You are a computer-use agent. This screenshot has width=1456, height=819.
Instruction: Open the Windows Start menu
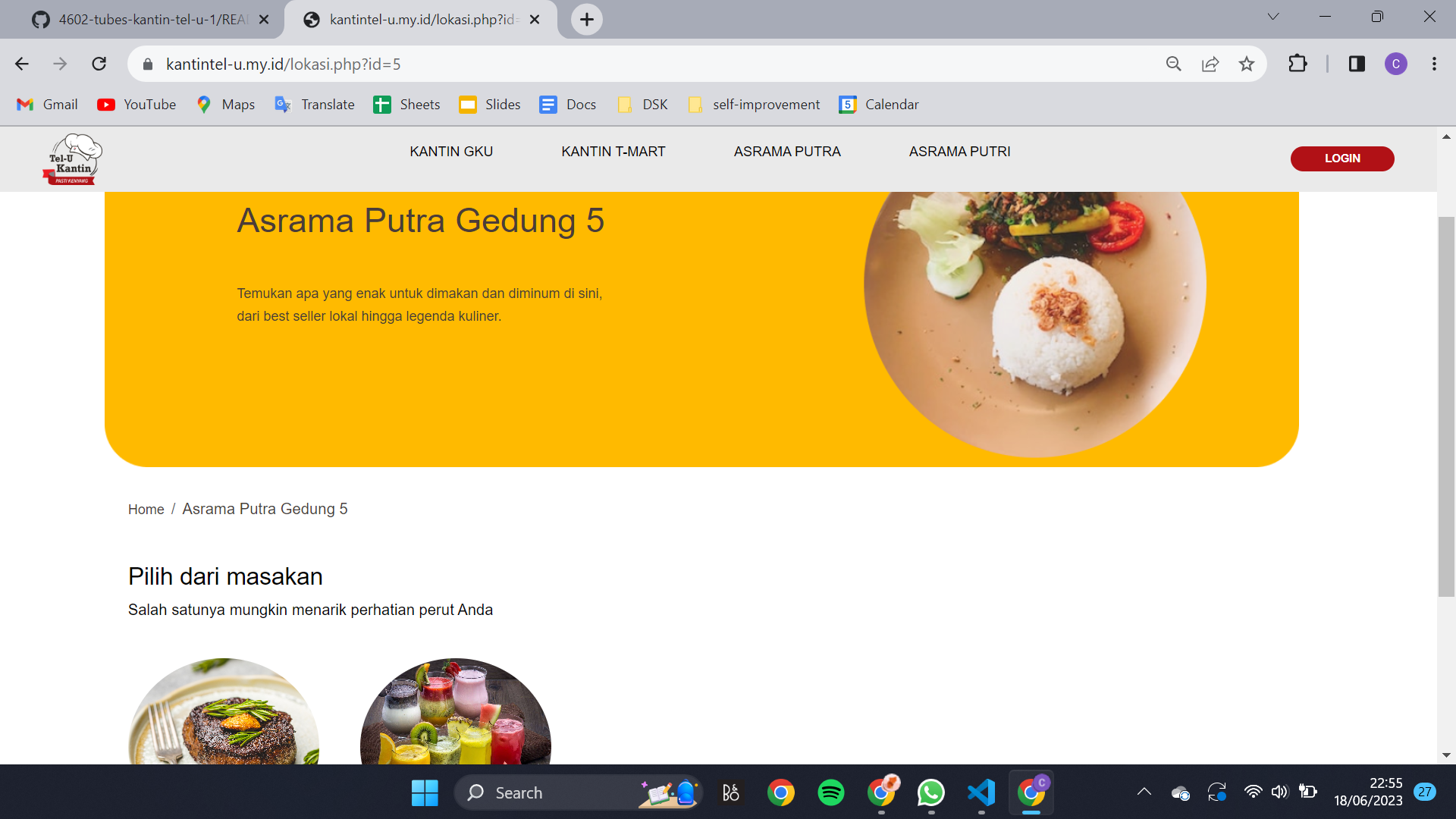point(425,793)
